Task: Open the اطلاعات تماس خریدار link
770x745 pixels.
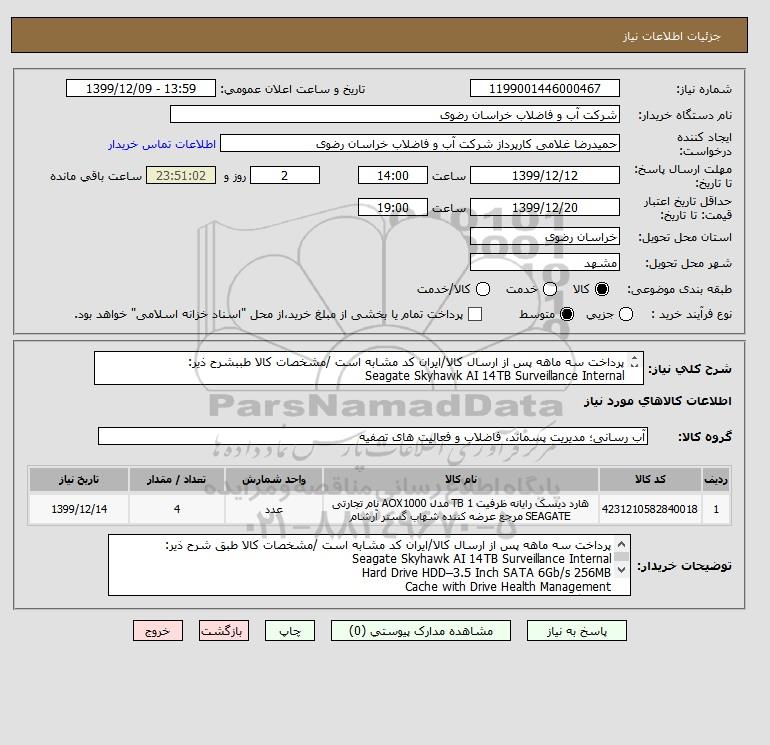Action: coord(162,144)
